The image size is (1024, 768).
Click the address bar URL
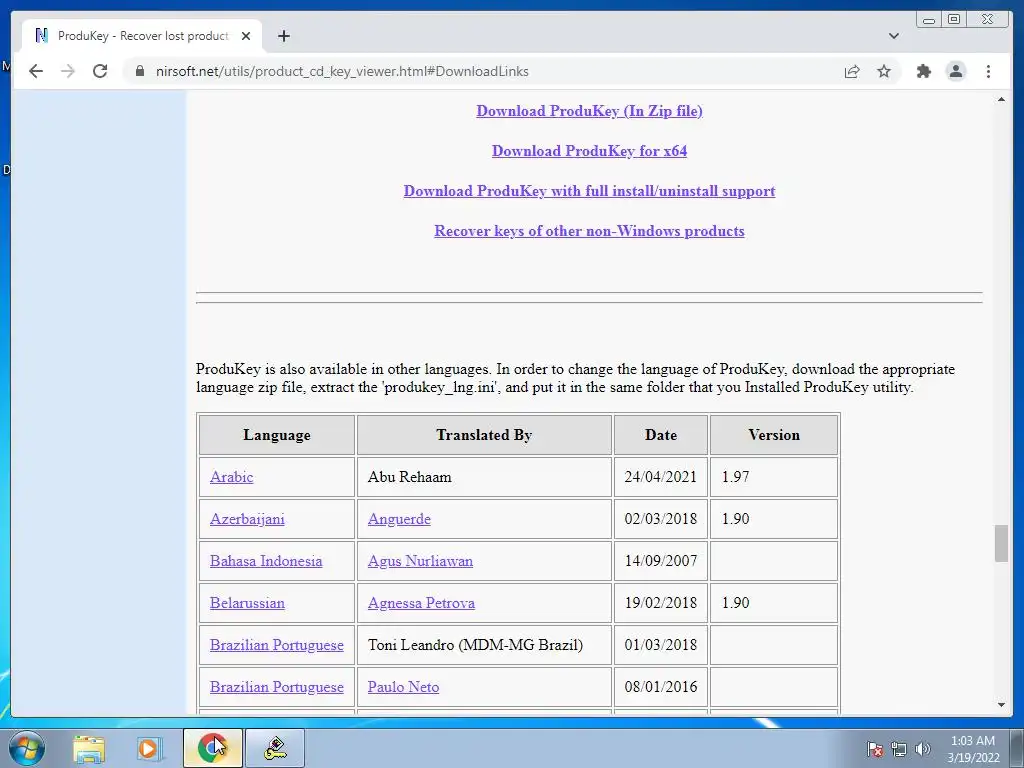[342, 71]
